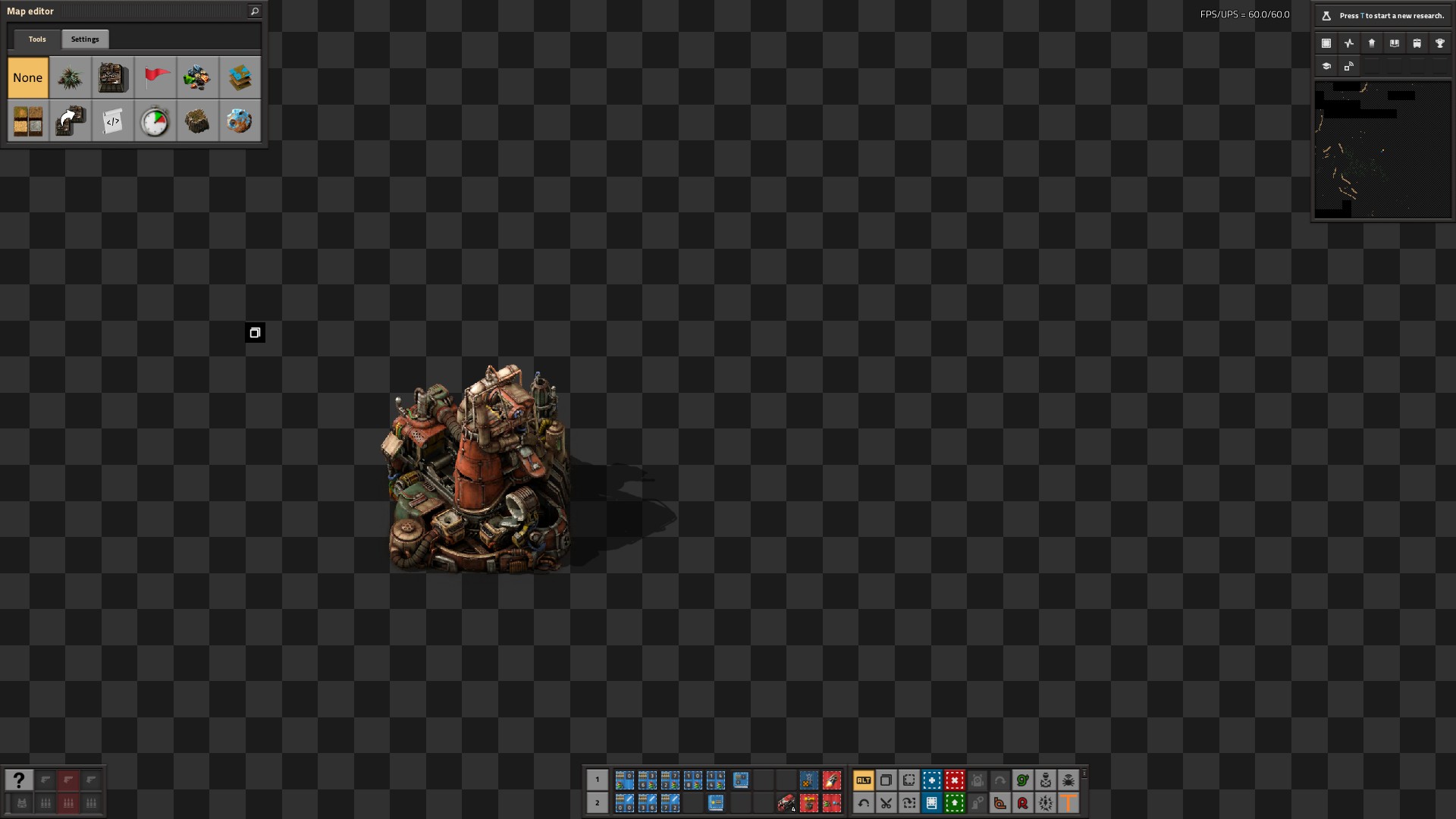The width and height of the screenshot is (1456, 819).
Task: Select the red car with count 4
Action: [786, 802]
